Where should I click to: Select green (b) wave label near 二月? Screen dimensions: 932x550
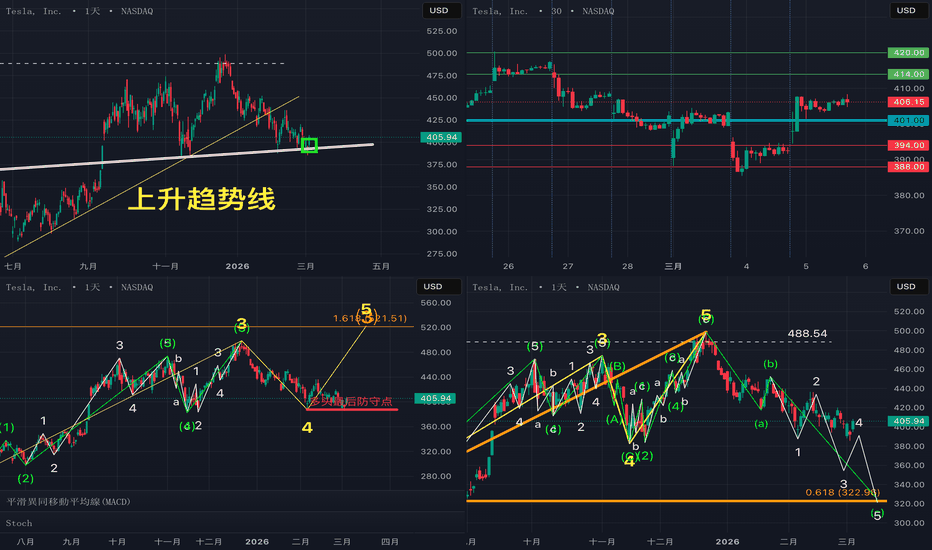tap(770, 364)
